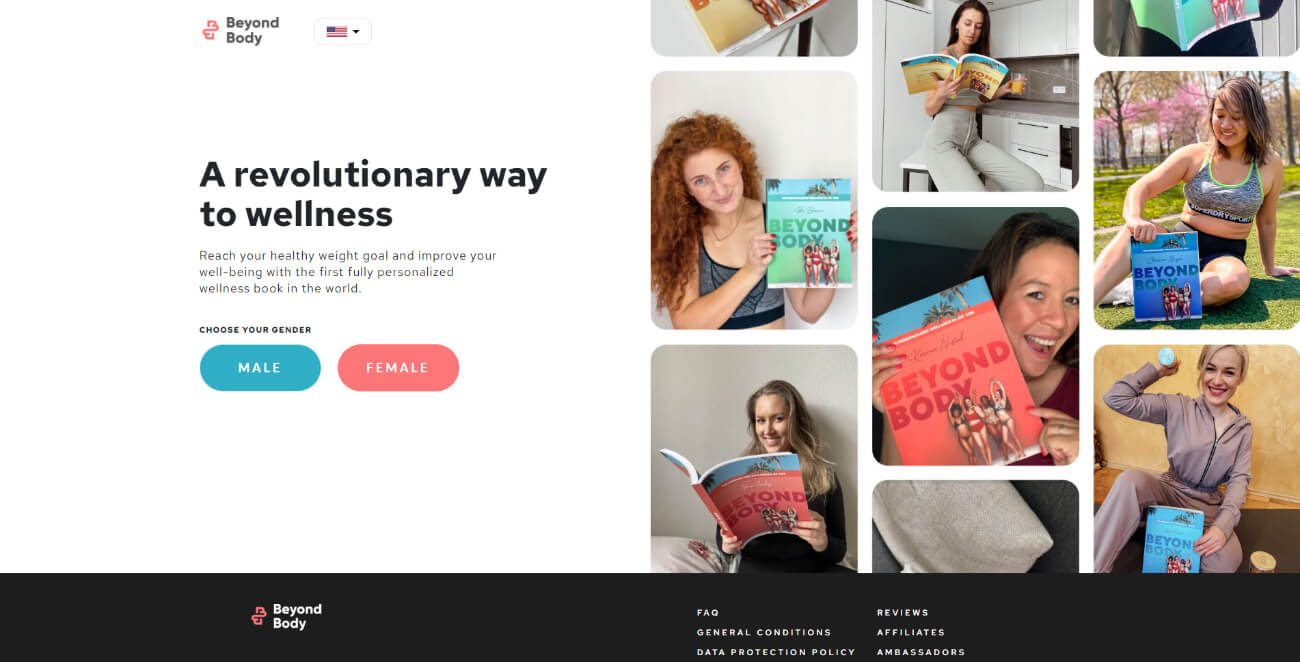Select photo of woman reading in kitchen

[976, 95]
